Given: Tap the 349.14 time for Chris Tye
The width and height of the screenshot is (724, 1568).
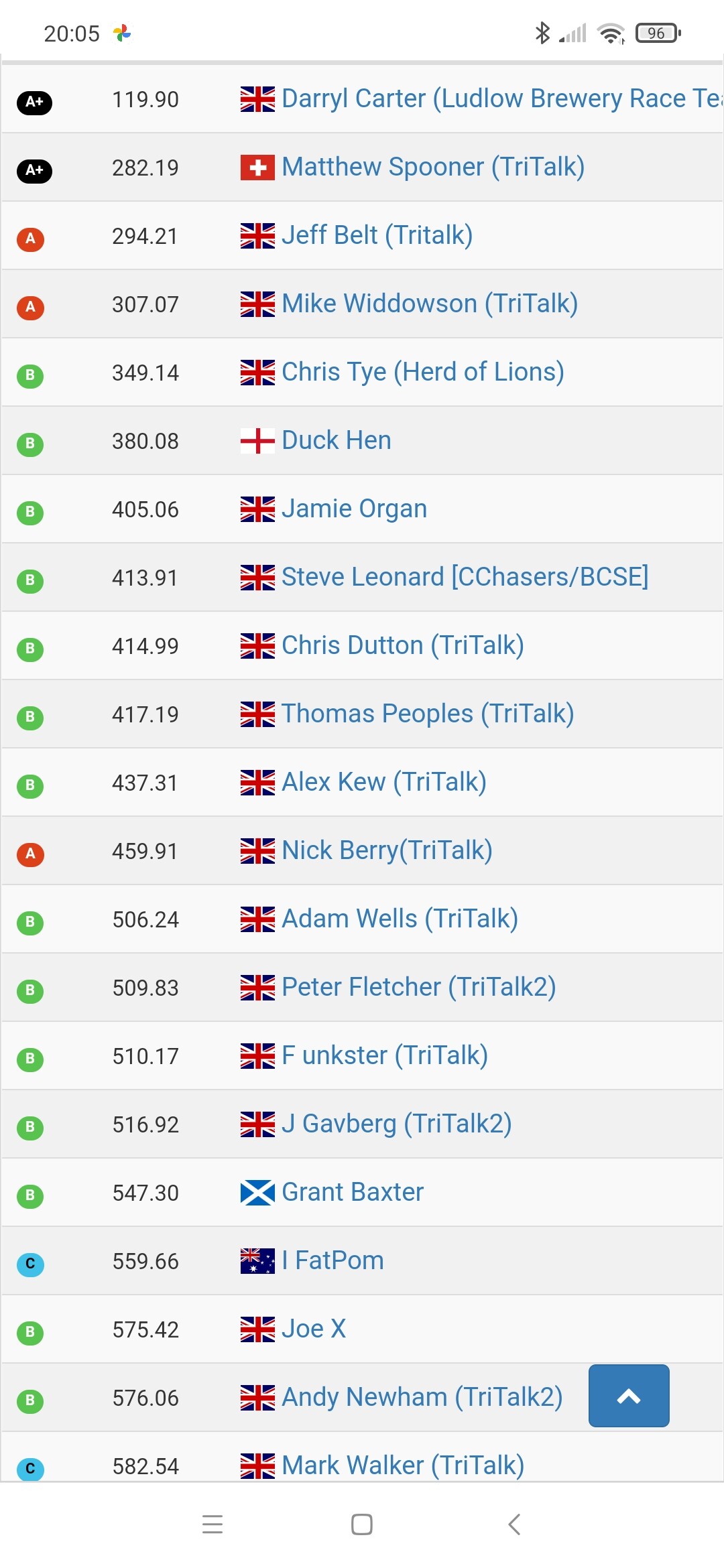Looking at the screenshot, I should (145, 373).
